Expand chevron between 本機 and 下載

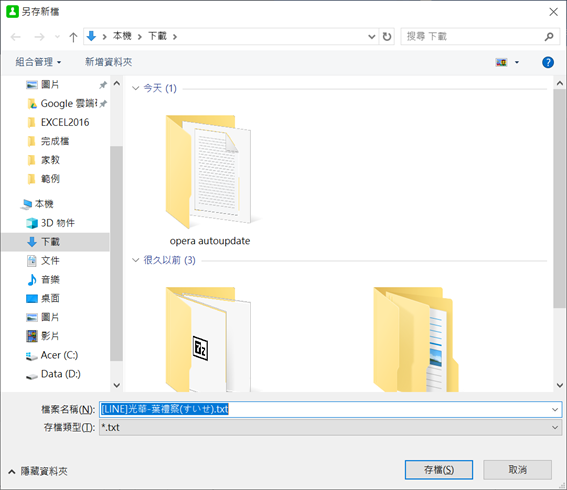click(x=140, y=37)
